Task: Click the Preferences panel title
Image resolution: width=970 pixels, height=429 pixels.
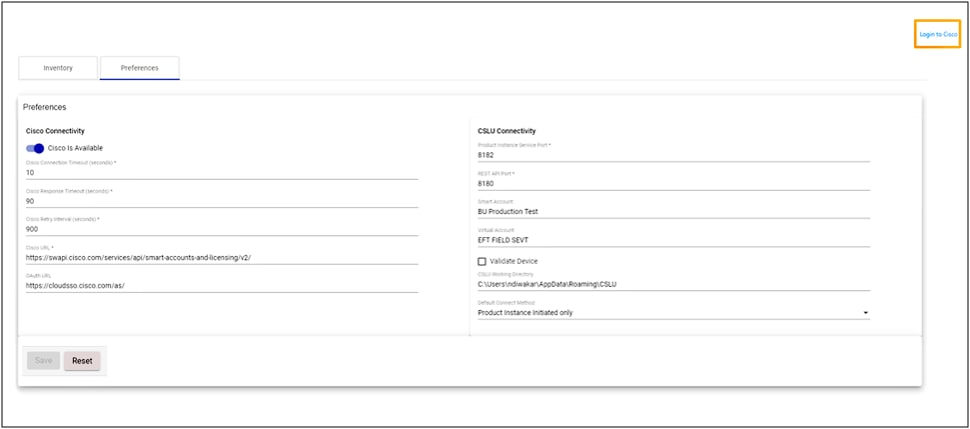Action: click(45, 107)
